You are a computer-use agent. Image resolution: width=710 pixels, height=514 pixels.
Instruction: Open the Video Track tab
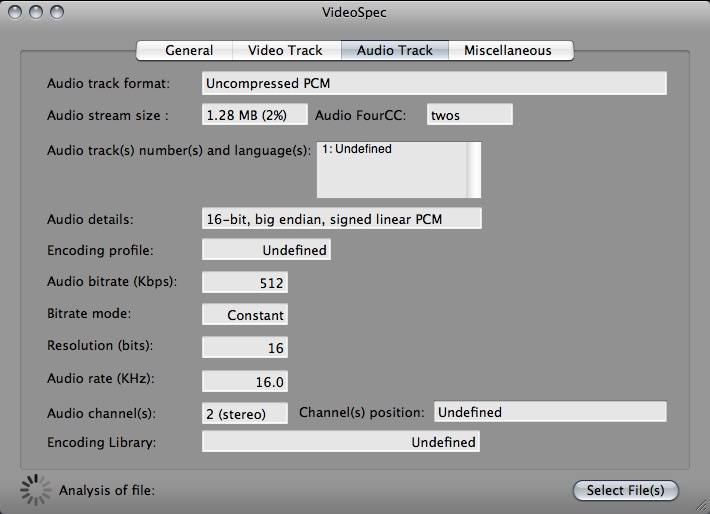(x=285, y=50)
